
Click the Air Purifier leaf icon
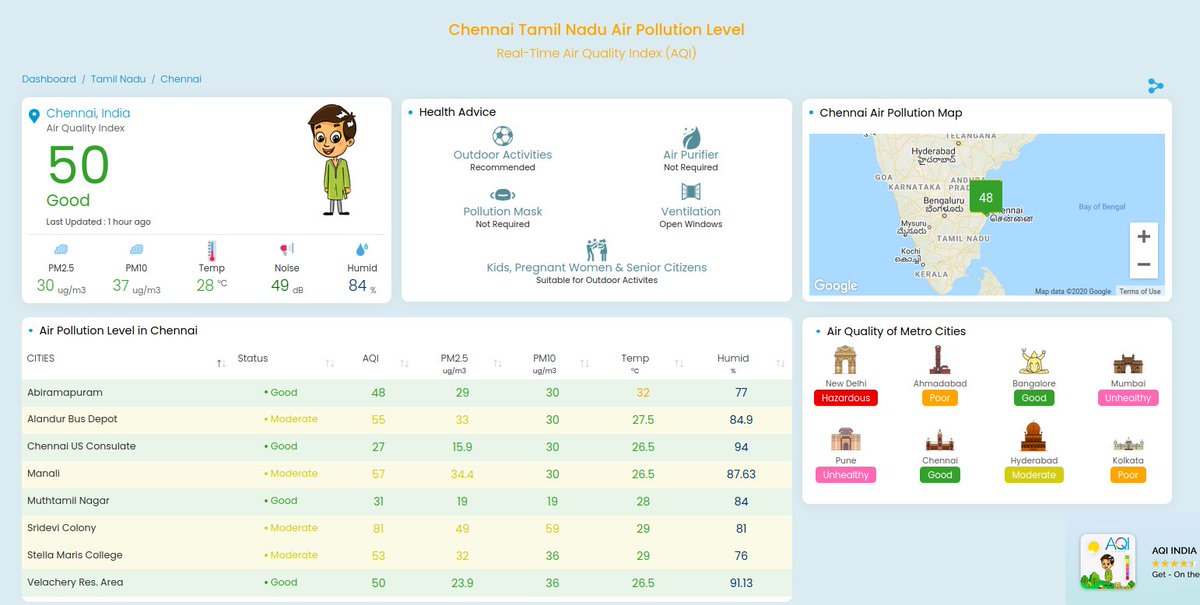coord(691,137)
